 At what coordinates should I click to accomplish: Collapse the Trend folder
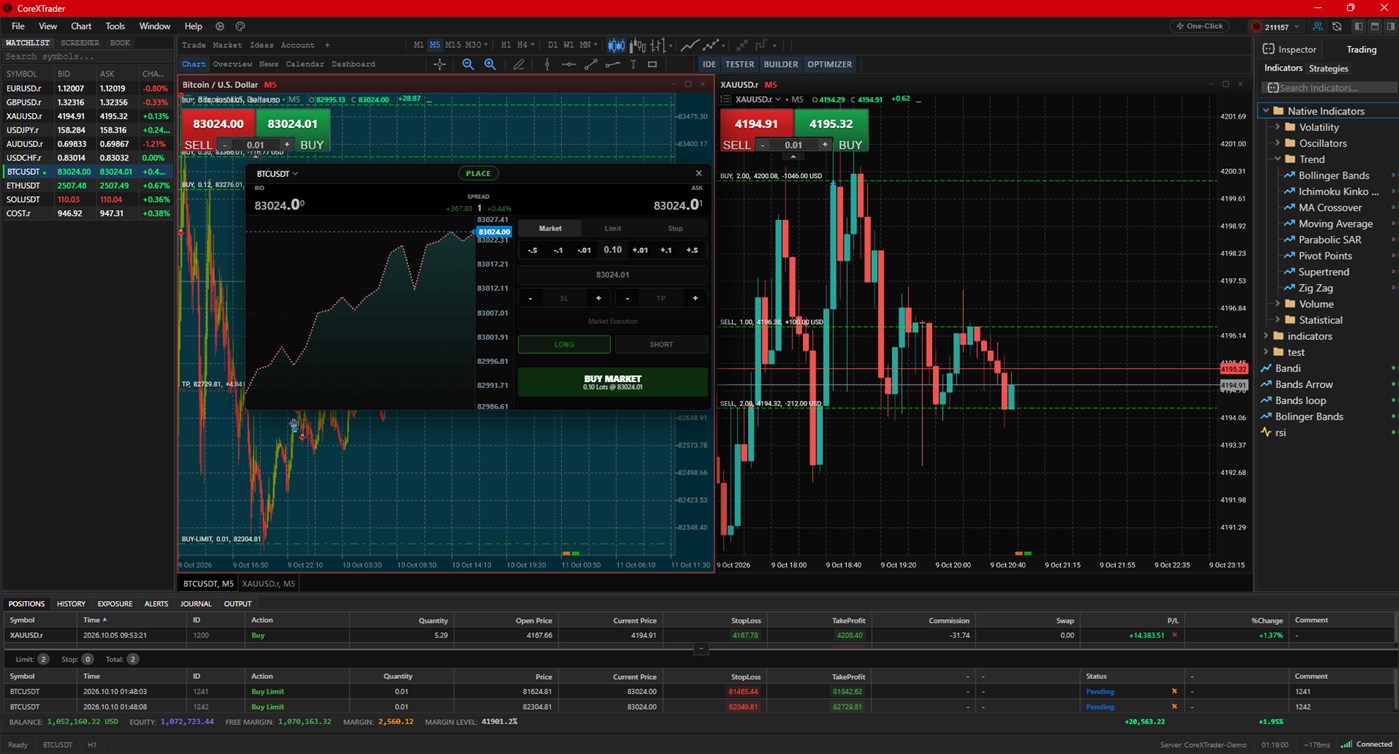pyautogui.click(x=1278, y=159)
